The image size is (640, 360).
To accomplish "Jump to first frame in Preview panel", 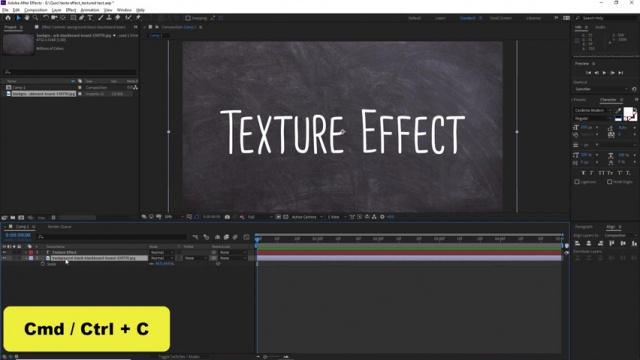I will click(x=588, y=73).
